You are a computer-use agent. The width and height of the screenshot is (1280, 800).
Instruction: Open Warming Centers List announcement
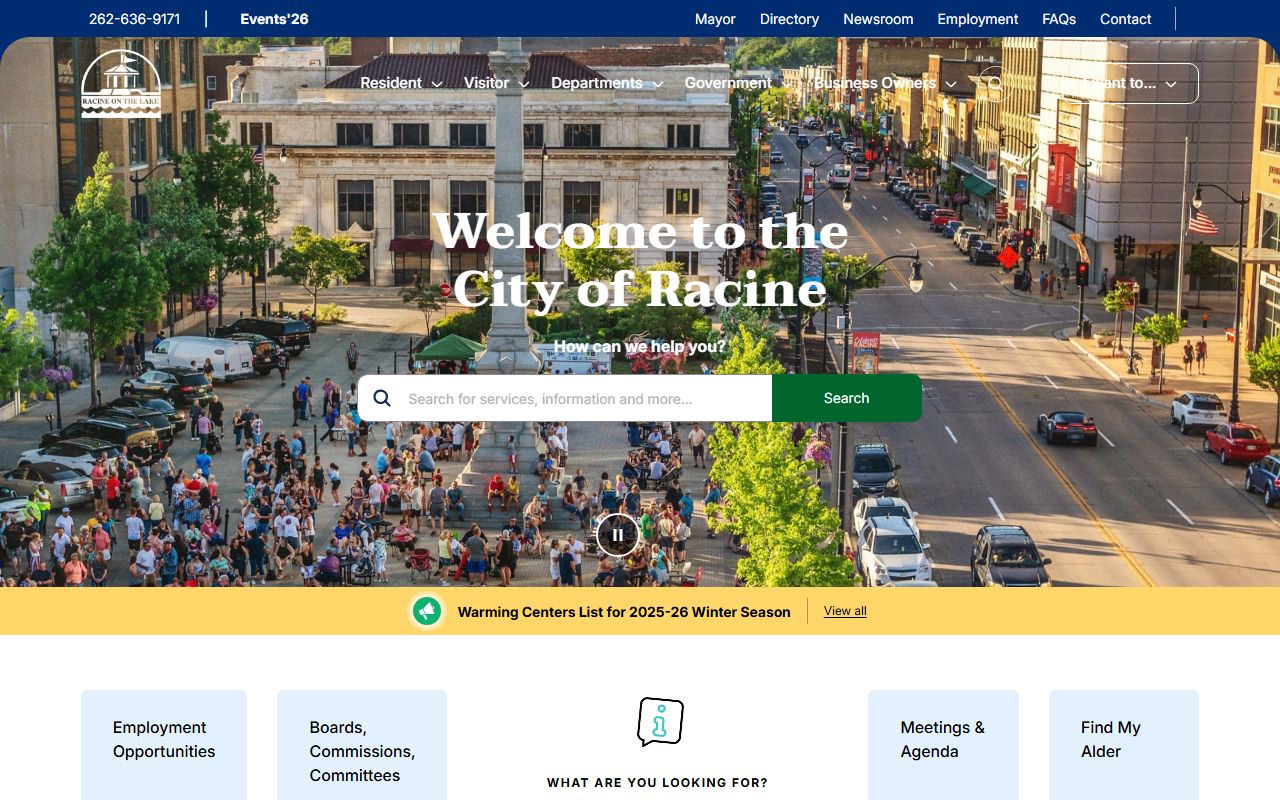pos(624,612)
